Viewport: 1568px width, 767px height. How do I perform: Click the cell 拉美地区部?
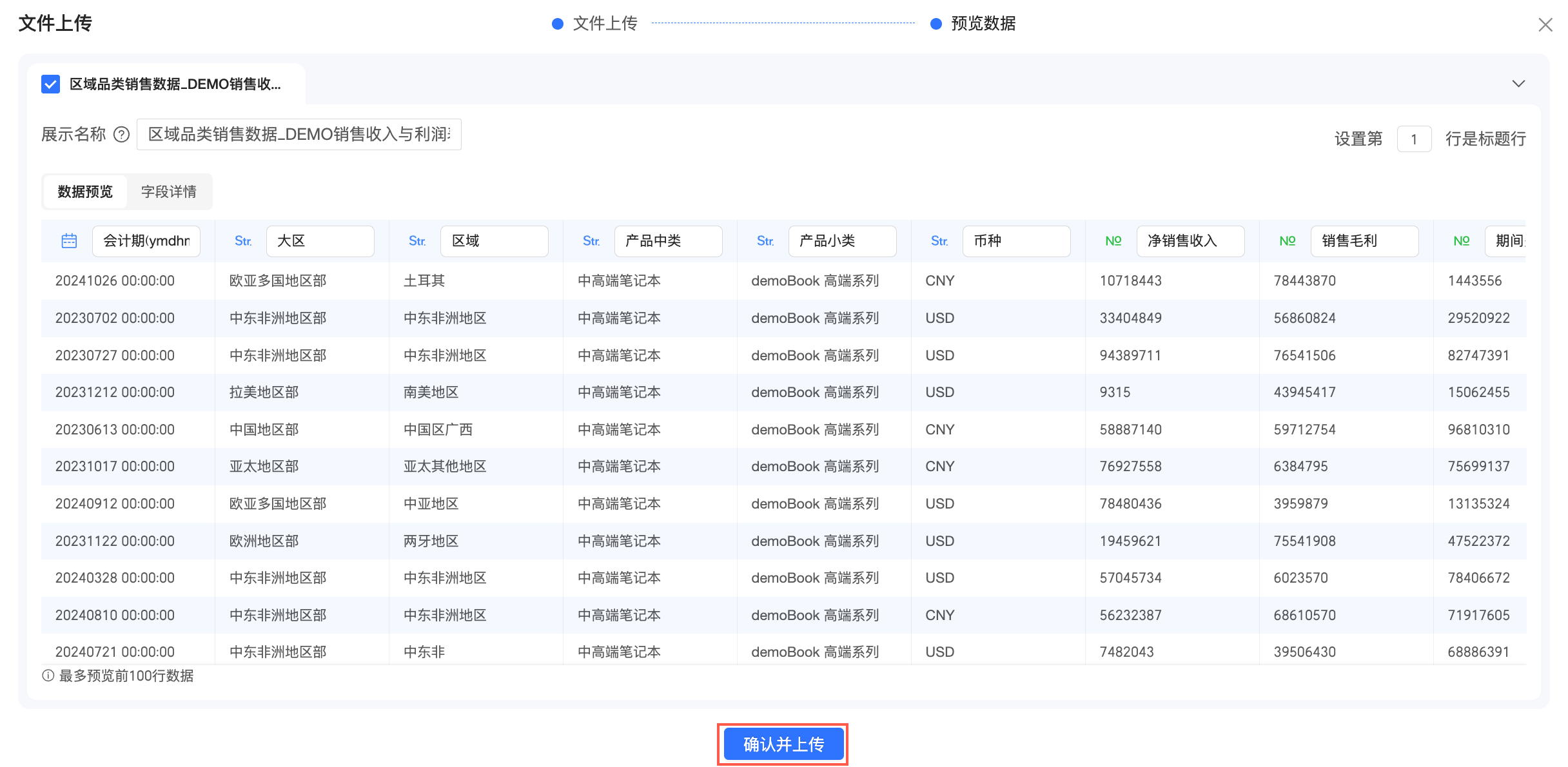[264, 393]
